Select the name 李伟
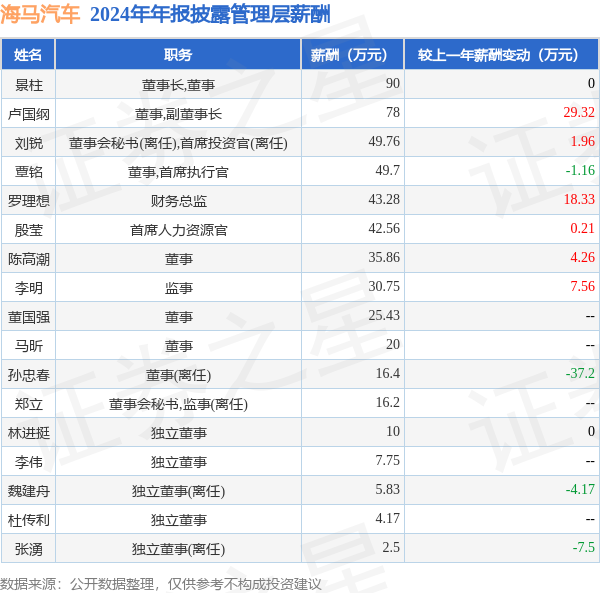The width and height of the screenshot is (600, 593). 29,462
